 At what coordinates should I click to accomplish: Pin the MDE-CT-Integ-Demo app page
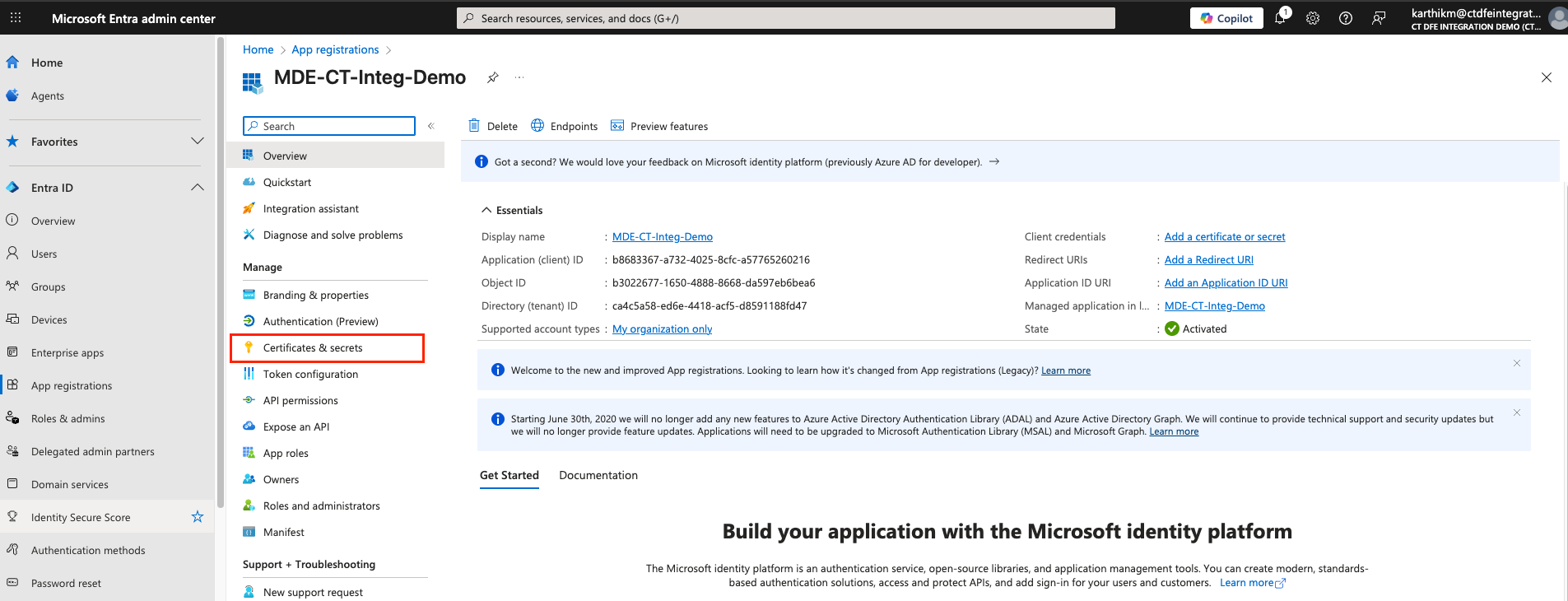[x=492, y=77]
